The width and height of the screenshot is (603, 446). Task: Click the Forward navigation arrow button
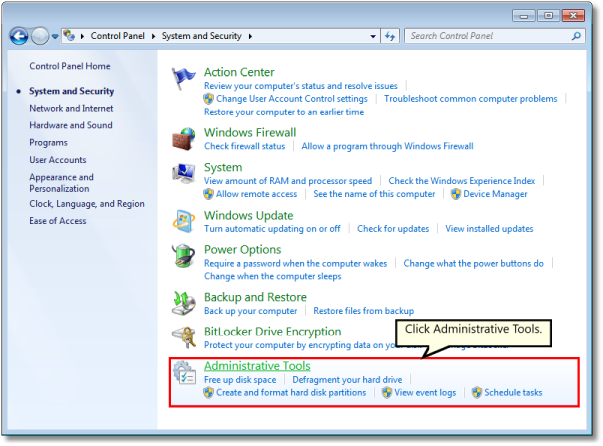coord(40,36)
